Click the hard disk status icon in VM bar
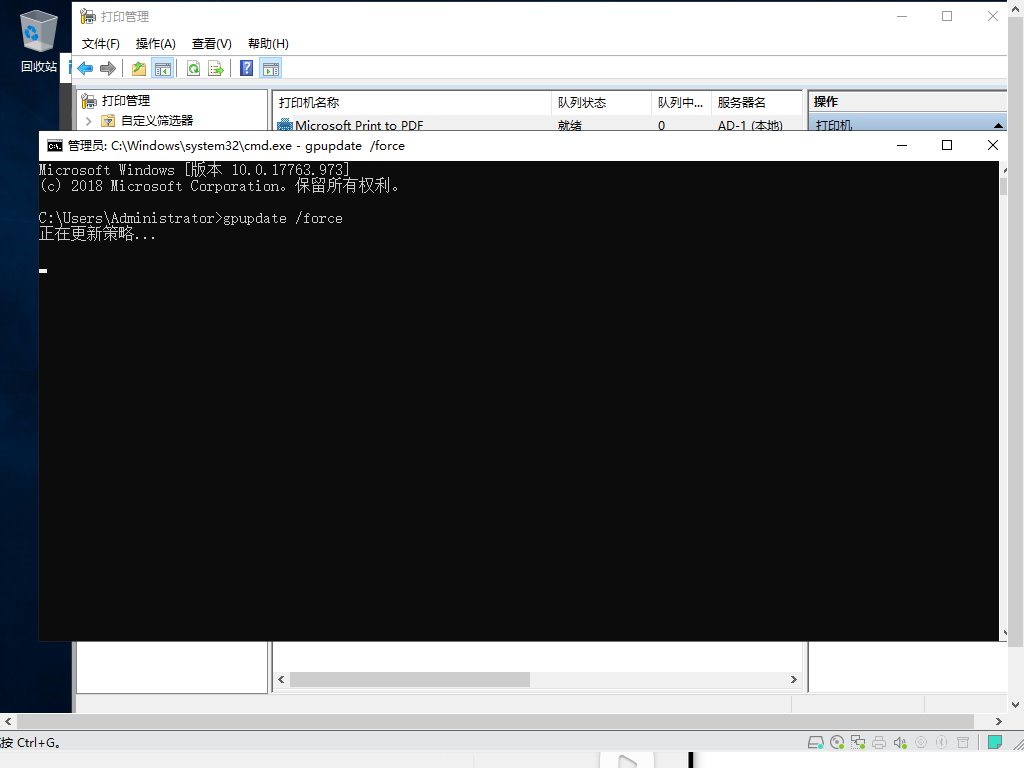The width and height of the screenshot is (1024, 768). (x=816, y=743)
